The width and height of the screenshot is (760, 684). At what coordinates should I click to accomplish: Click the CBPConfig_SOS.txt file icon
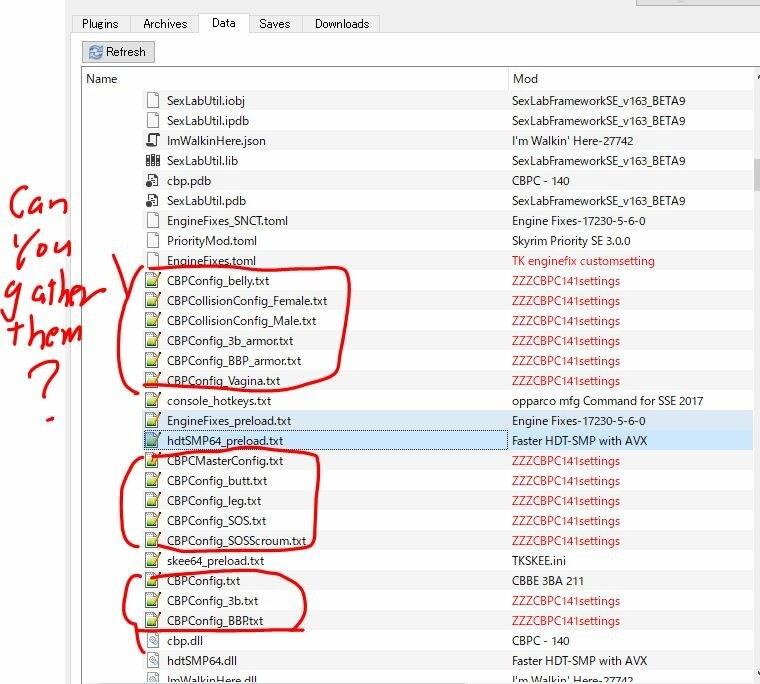click(153, 520)
